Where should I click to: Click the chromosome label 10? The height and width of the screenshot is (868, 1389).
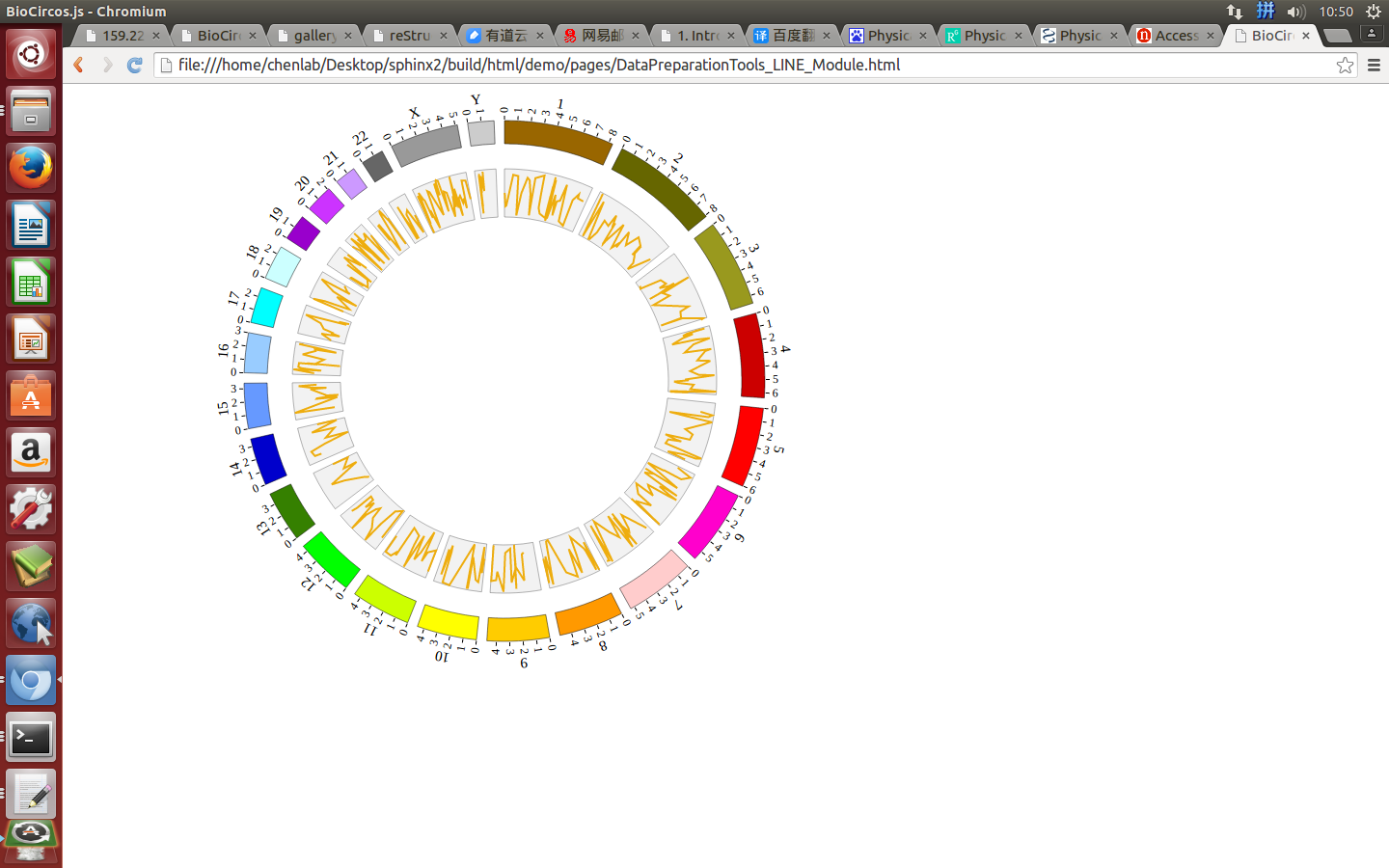tap(442, 657)
